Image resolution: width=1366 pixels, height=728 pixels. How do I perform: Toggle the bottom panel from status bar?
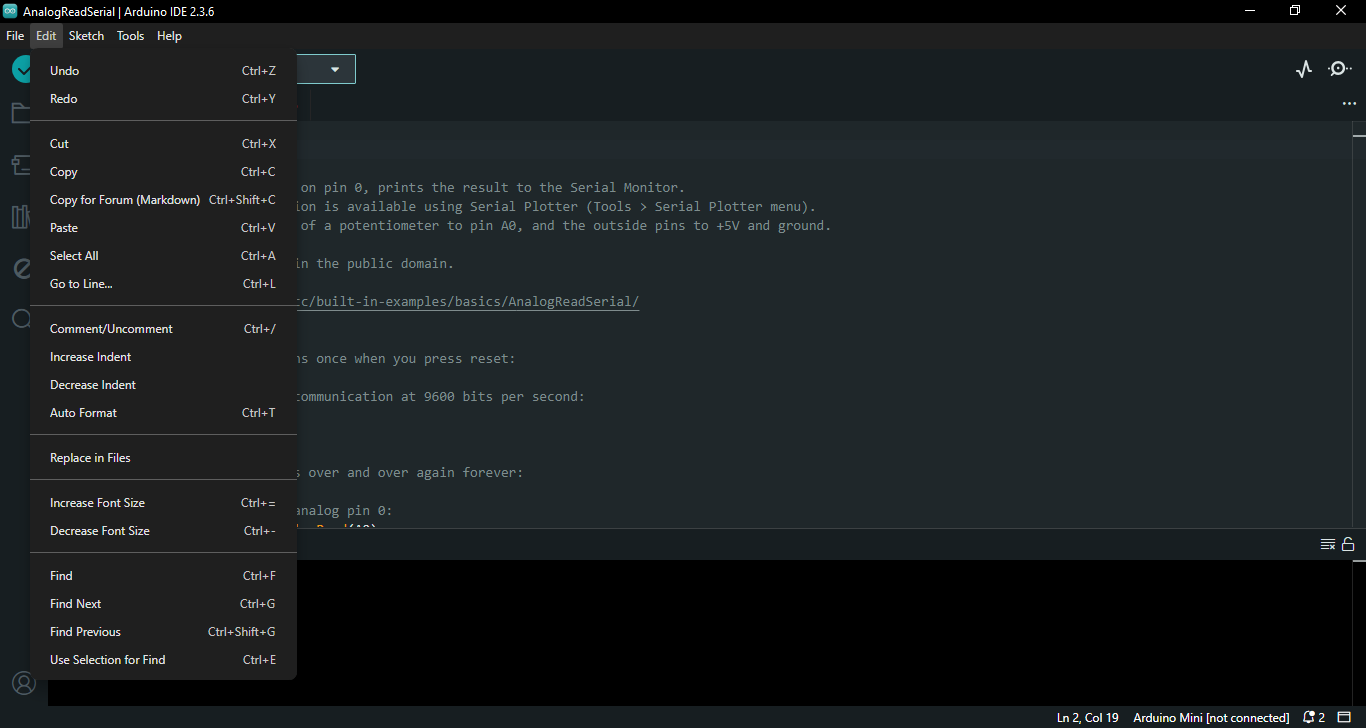(1345, 718)
